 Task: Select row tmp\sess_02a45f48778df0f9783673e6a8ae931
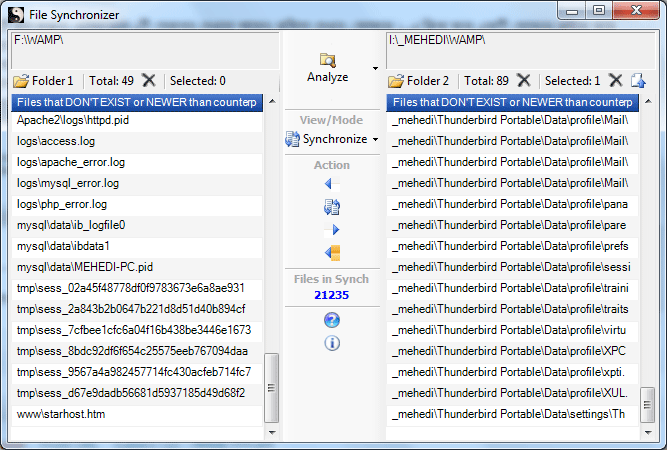click(137, 288)
